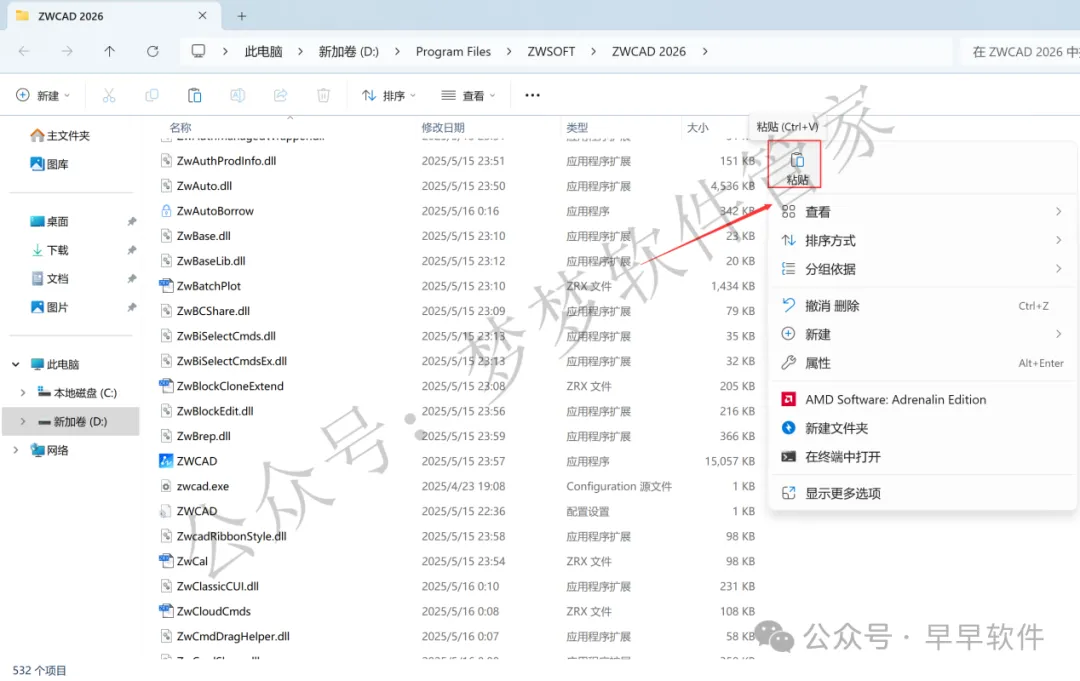The width and height of the screenshot is (1080, 681).
Task: Click the Paste icon in context menu
Action: (x=796, y=166)
